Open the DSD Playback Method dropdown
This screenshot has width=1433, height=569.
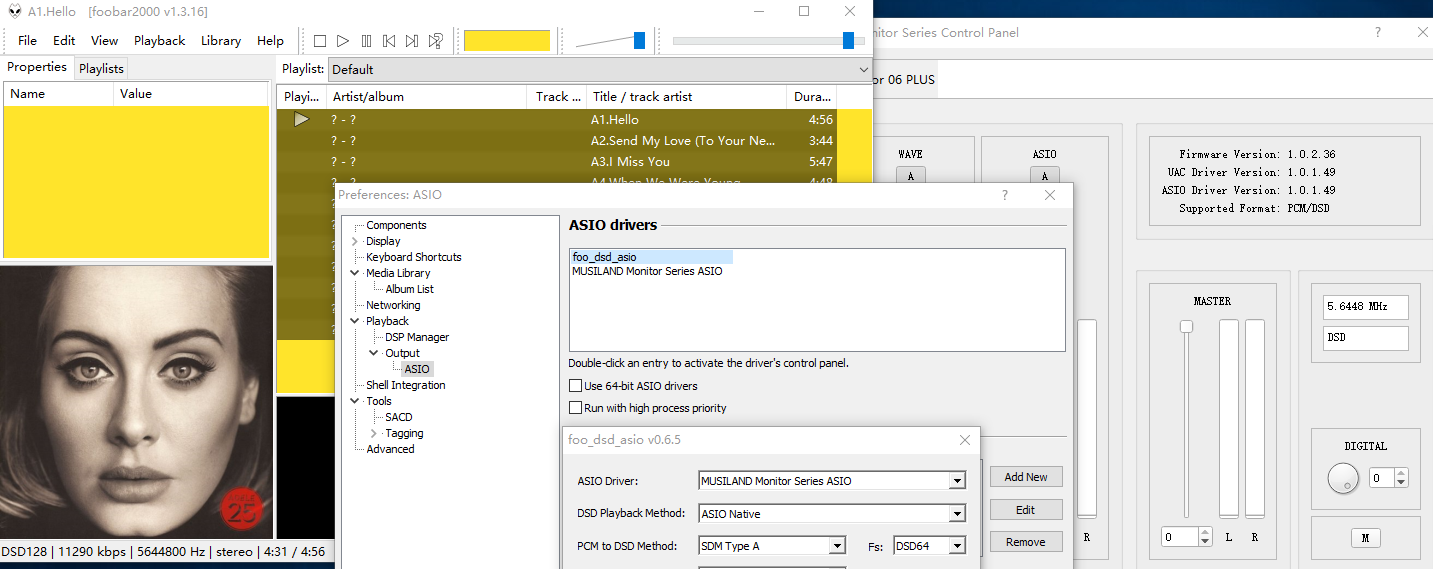click(957, 514)
